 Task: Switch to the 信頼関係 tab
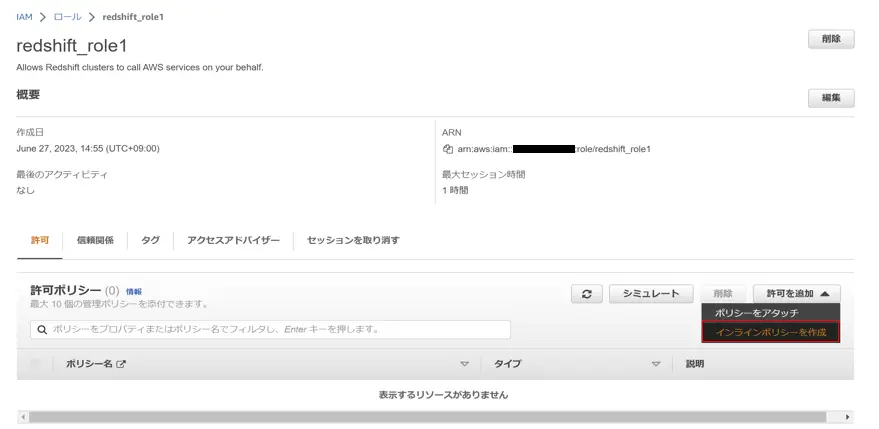(x=95, y=241)
